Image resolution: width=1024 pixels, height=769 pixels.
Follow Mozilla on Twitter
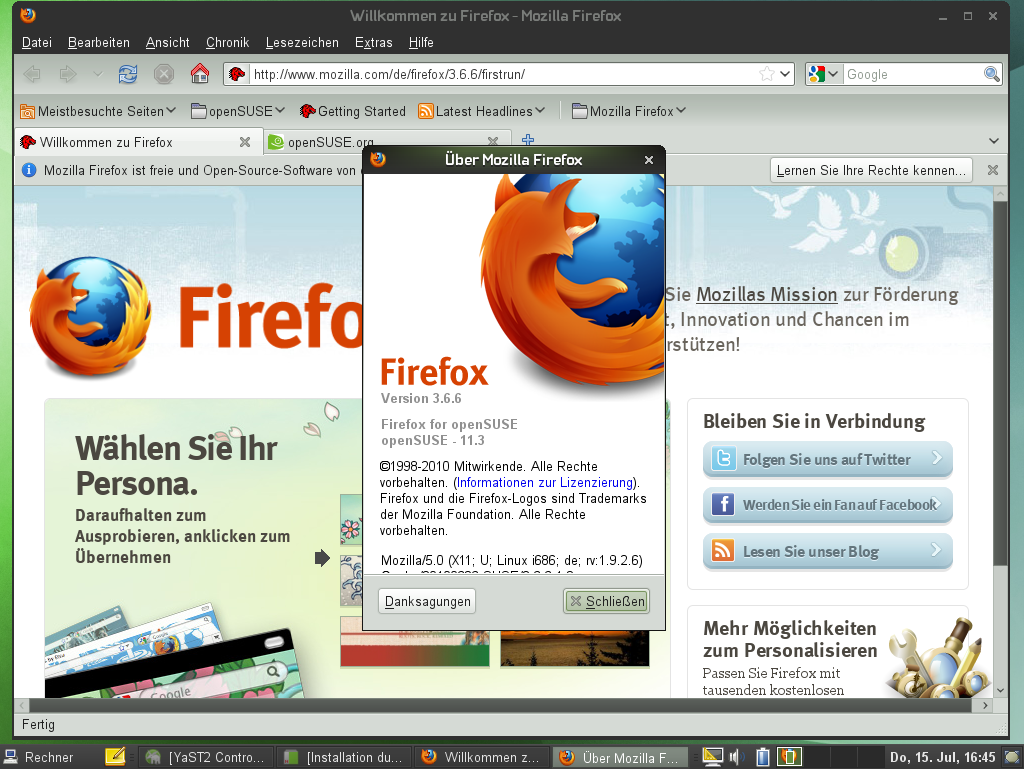pyautogui.click(x=827, y=459)
